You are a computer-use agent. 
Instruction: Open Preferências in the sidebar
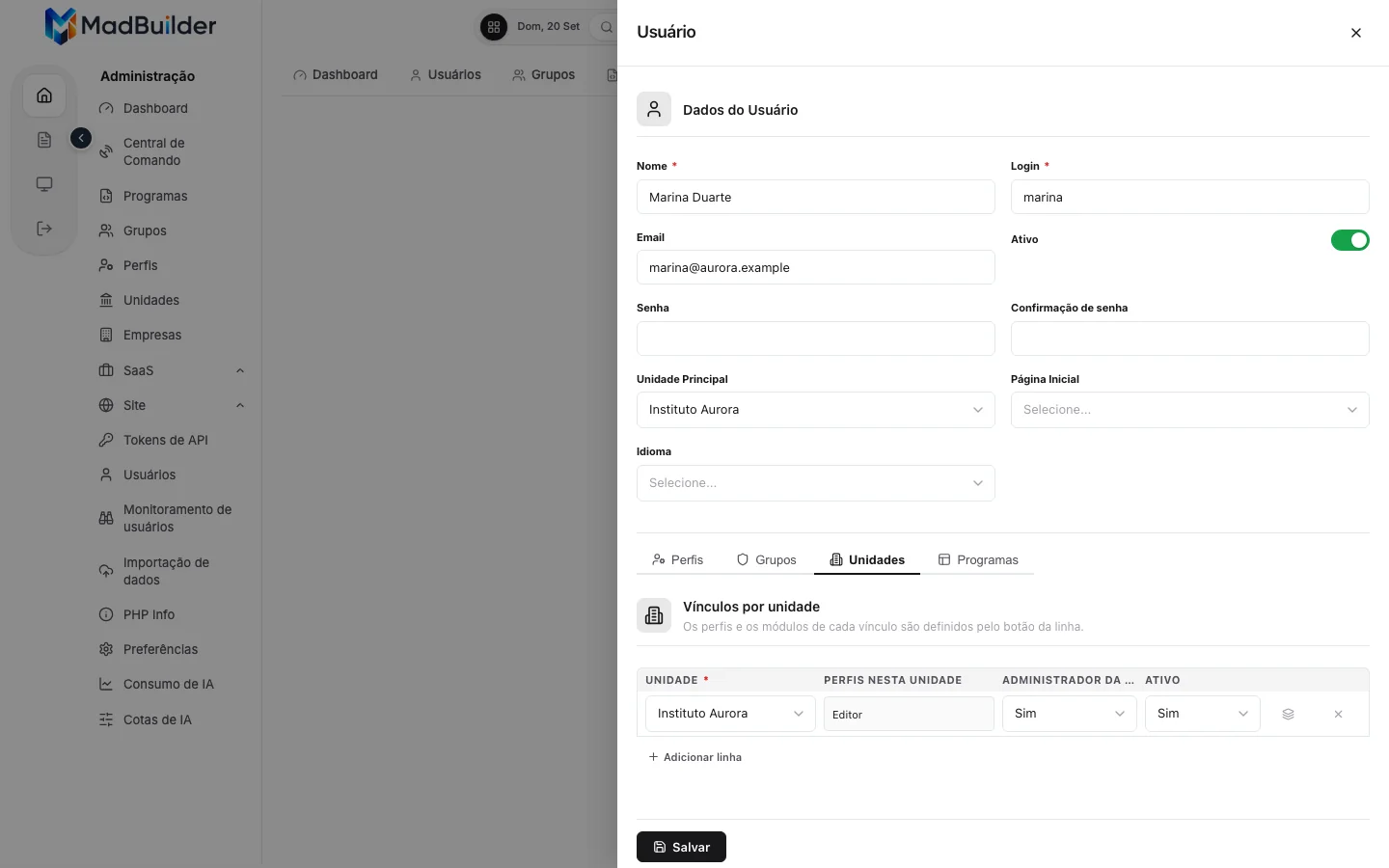point(172,649)
